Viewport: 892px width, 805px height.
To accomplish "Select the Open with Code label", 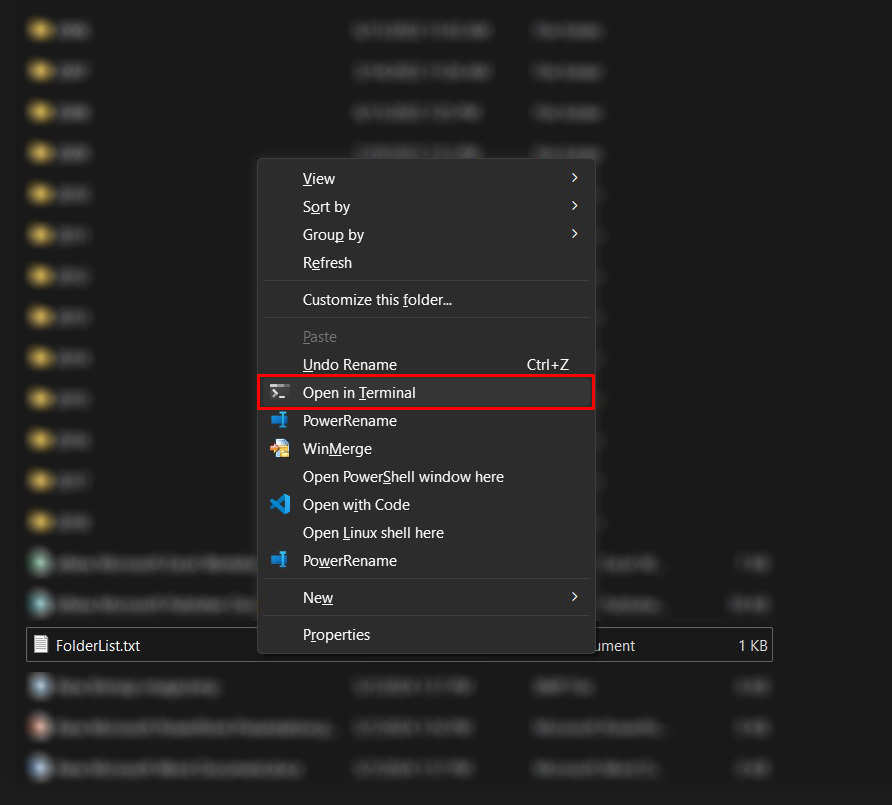I will pos(356,505).
